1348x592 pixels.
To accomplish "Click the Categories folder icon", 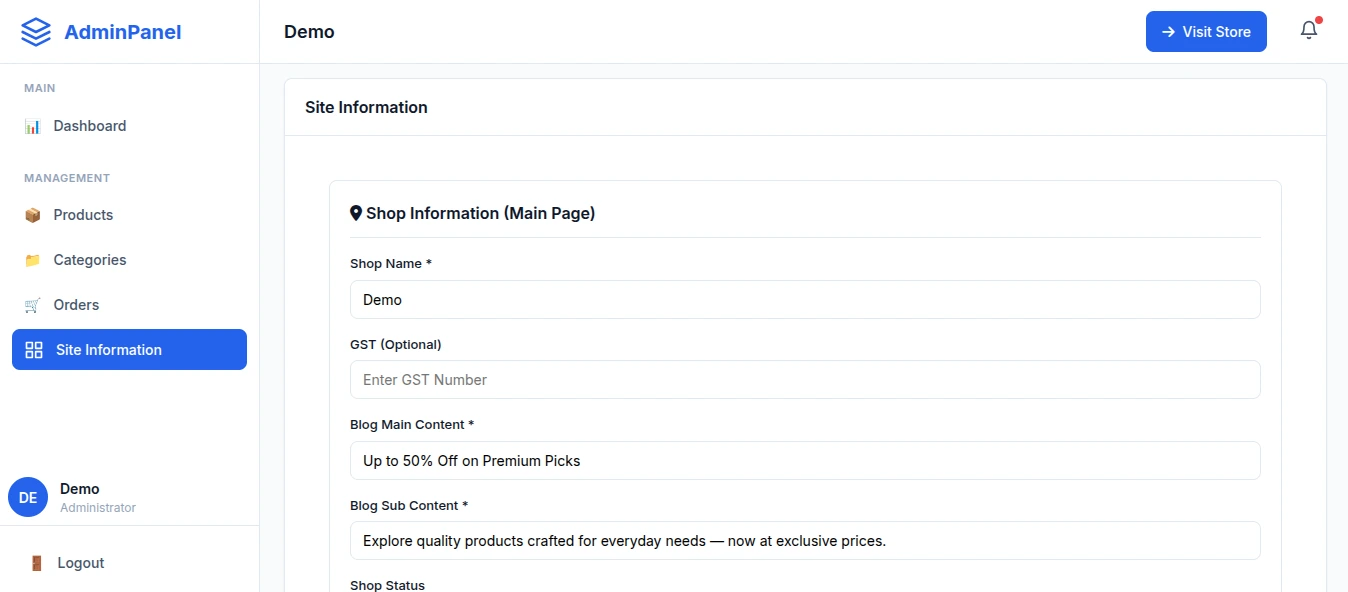I will click(x=33, y=260).
